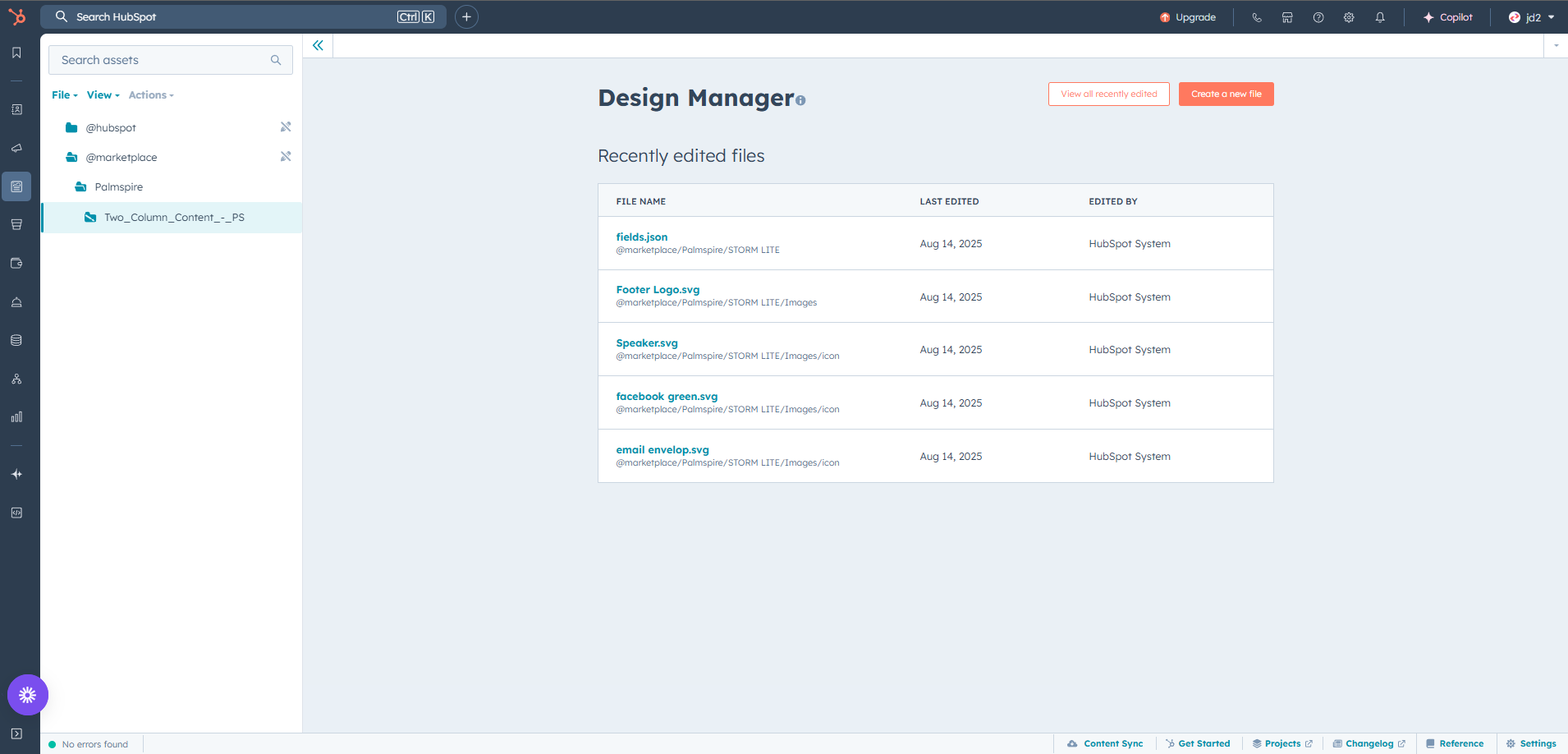
Task: Open the View dropdown menu
Action: pyautogui.click(x=103, y=95)
